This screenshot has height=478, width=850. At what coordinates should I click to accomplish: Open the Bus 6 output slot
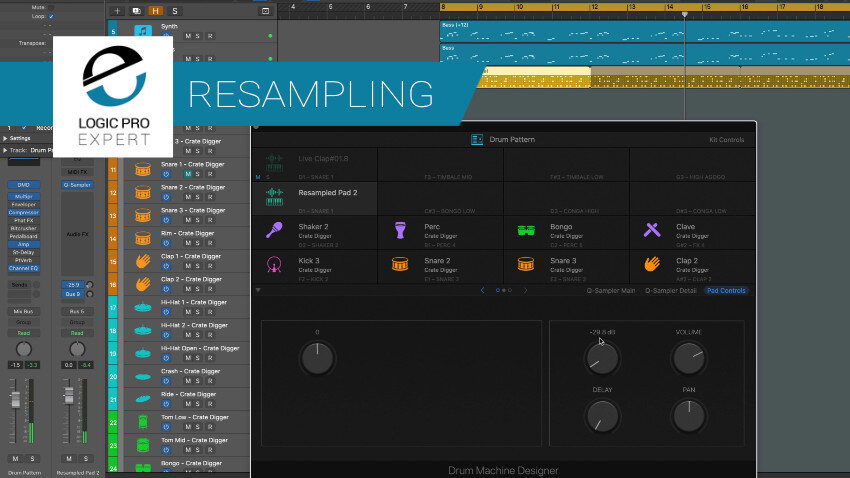tap(77, 312)
